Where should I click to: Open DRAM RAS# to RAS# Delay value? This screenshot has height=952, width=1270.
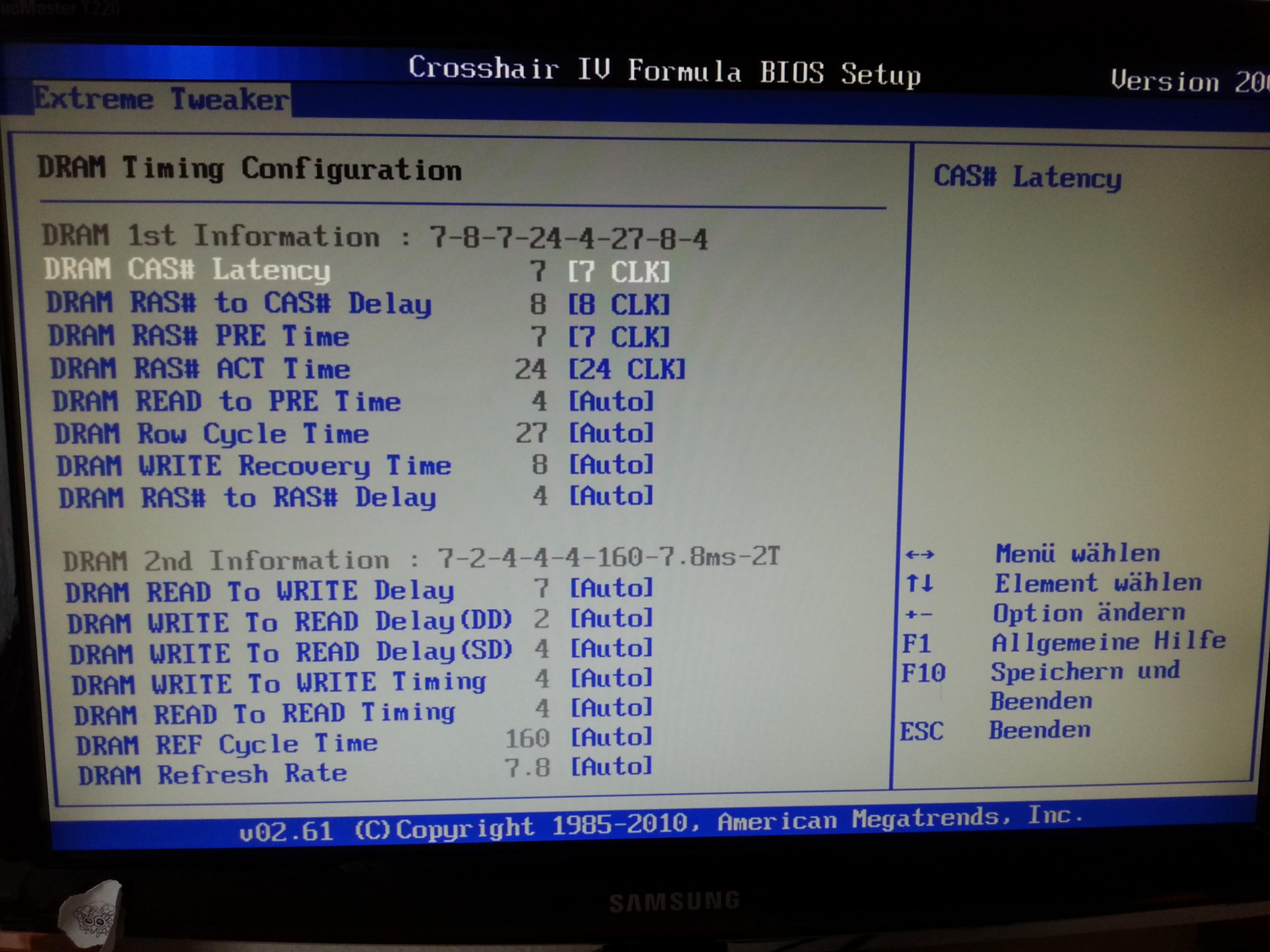(x=611, y=496)
